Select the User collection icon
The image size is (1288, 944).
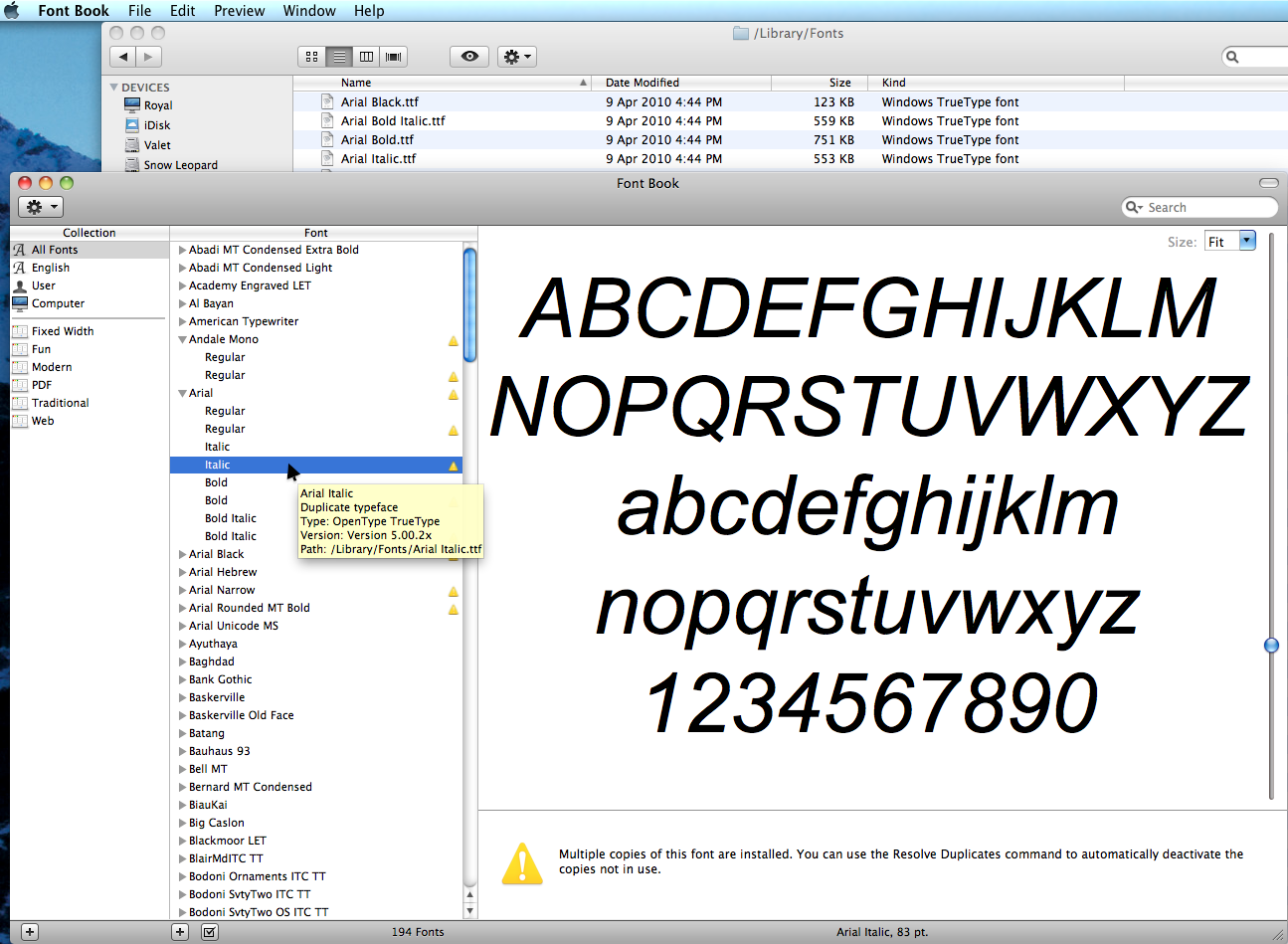pyautogui.click(x=19, y=285)
